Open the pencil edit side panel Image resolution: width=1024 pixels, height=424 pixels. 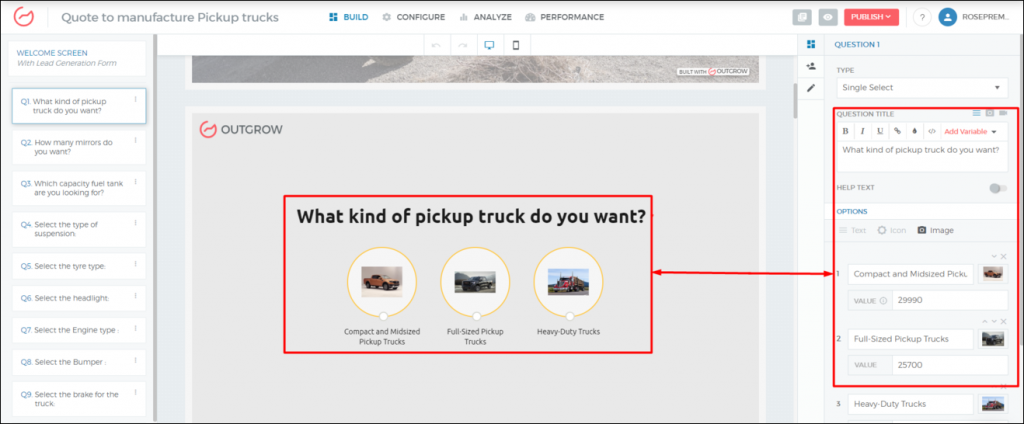click(811, 87)
